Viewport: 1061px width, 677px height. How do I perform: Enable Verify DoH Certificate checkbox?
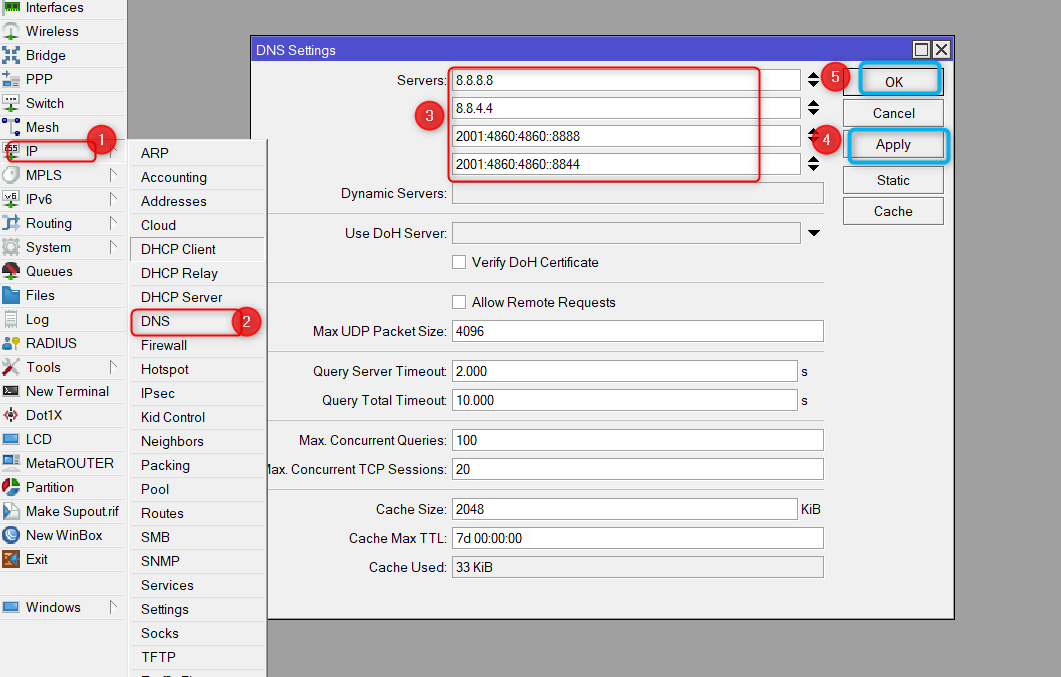[x=459, y=262]
